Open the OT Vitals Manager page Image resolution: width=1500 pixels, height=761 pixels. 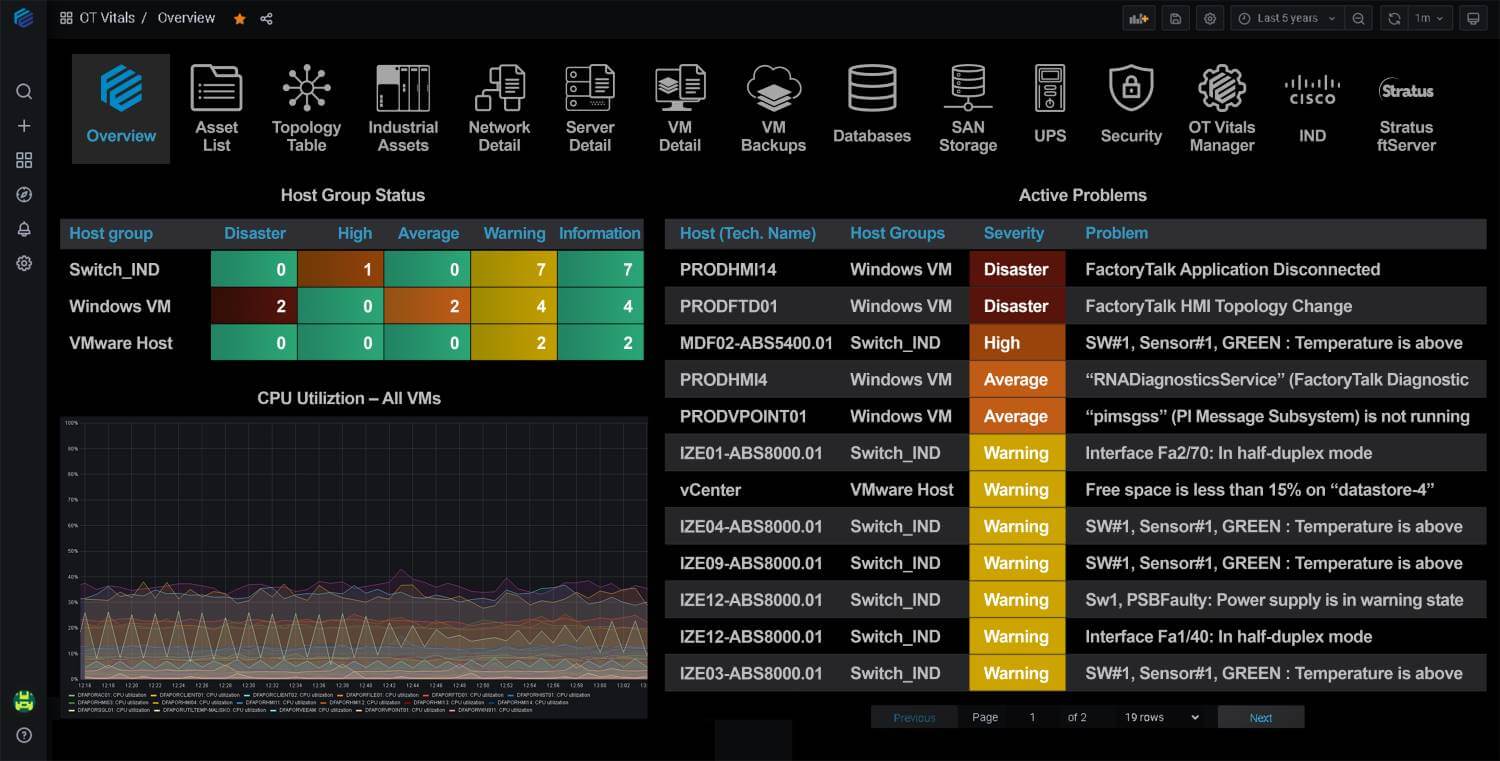(x=1222, y=108)
